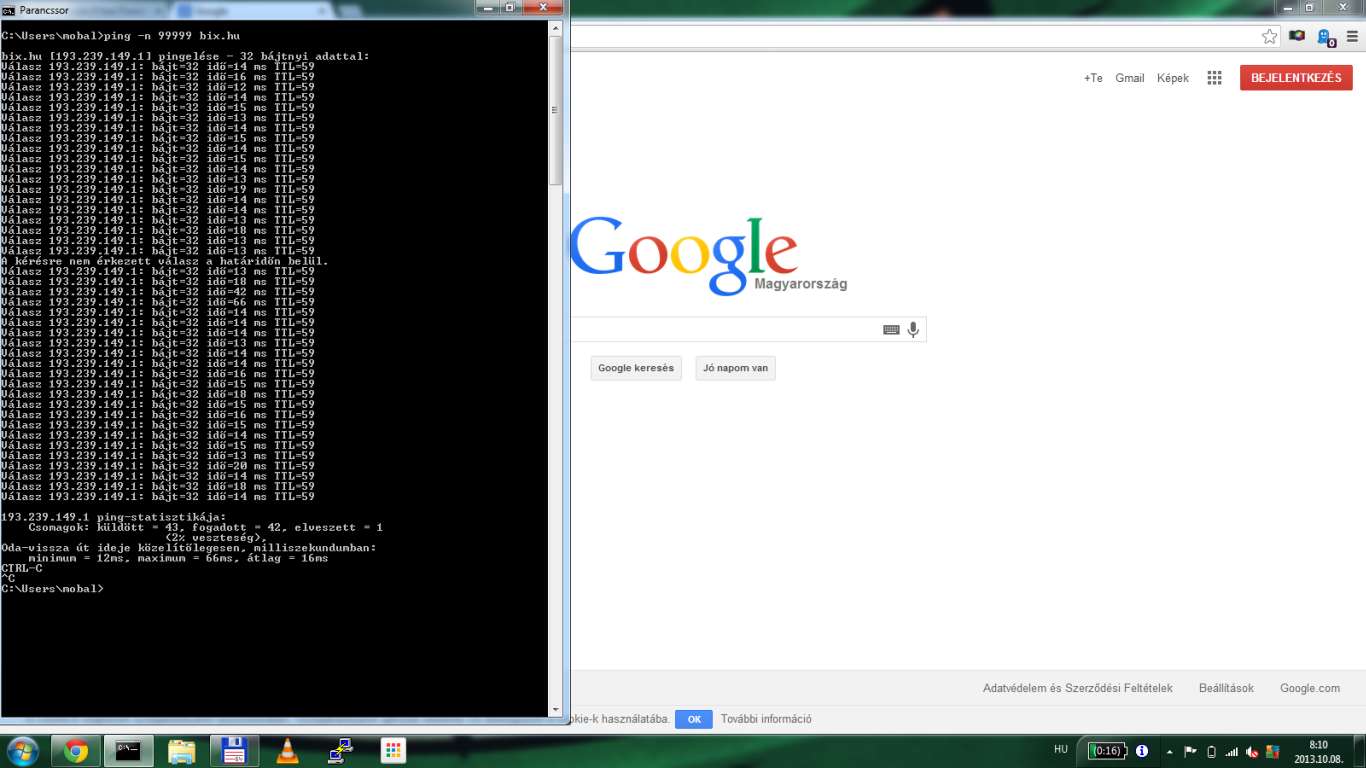This screenshot has height=768, width=1366.
Task: Open the colored grid app in the taskbar
Action: [x=393, y=751]
